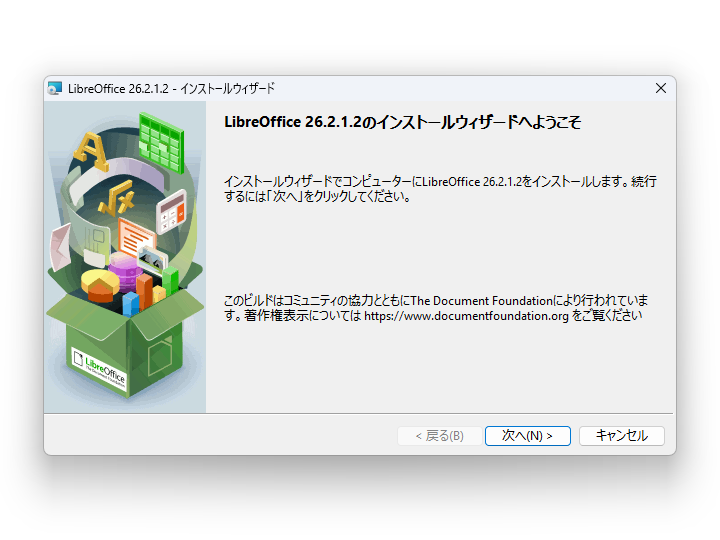The image size is (720, 540).
Task: Close the LibreOffice installer window
Action: point(661,88)
